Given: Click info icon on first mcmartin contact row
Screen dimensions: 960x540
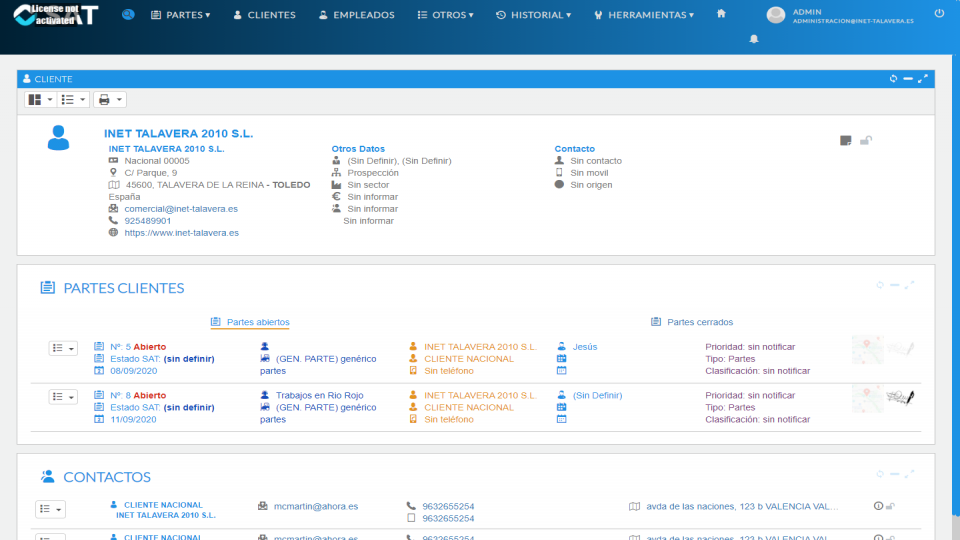Looking at the screenshot, I should pos(878,506).
